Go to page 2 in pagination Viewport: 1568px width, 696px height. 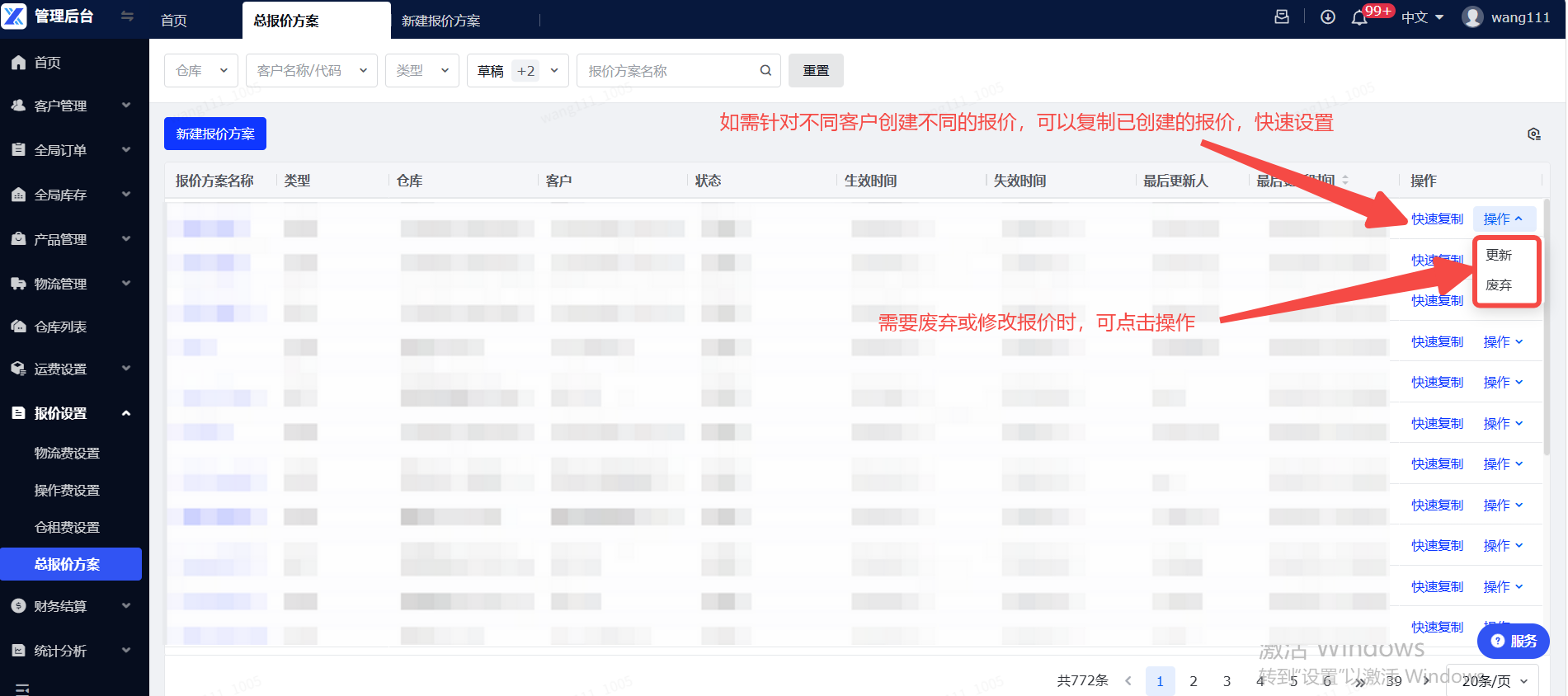[x=1193, y=681]
